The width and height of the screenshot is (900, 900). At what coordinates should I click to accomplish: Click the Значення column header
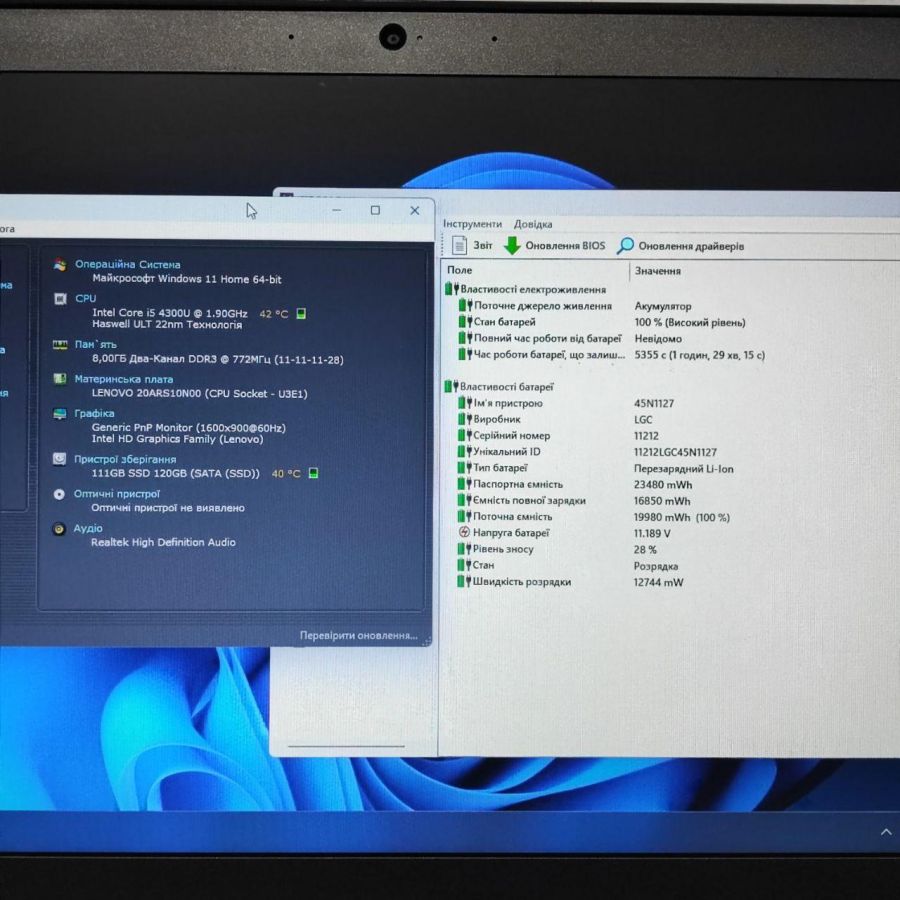pyautogui.click(x=658, y=271)
